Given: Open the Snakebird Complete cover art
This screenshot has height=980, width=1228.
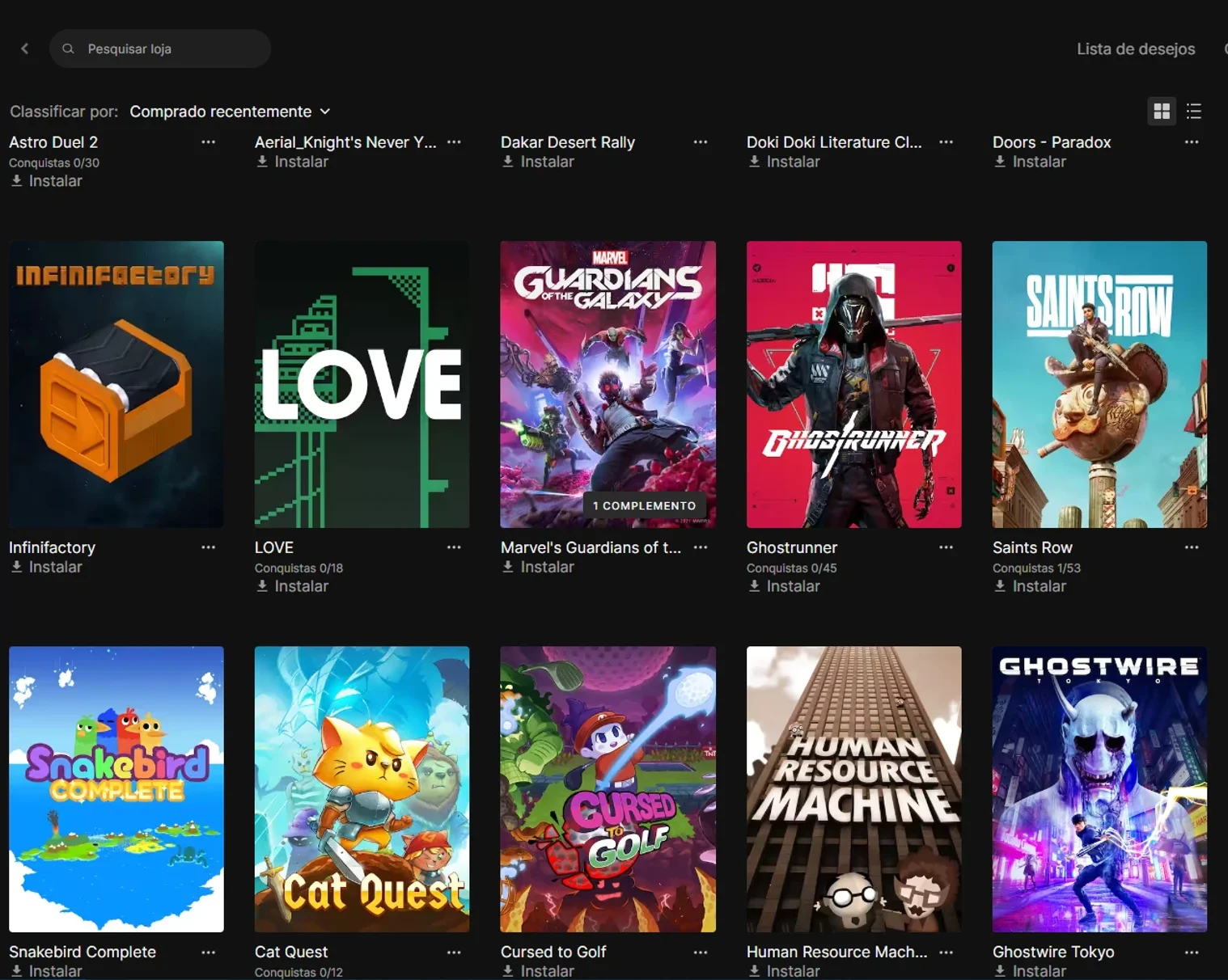Looking at the screenshot, I should click(x=116, y=789).
